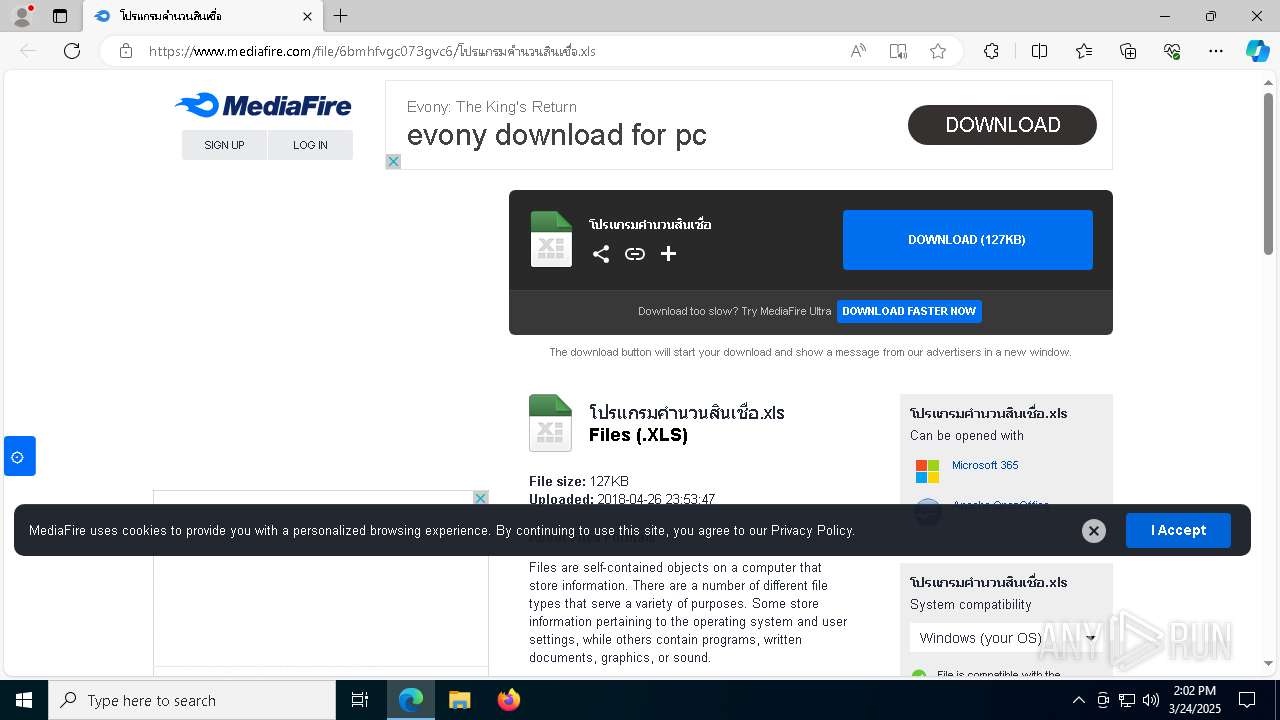Open the tab actions menu icon
Viewport: 1280px width, 720px height.
point(60,16)
